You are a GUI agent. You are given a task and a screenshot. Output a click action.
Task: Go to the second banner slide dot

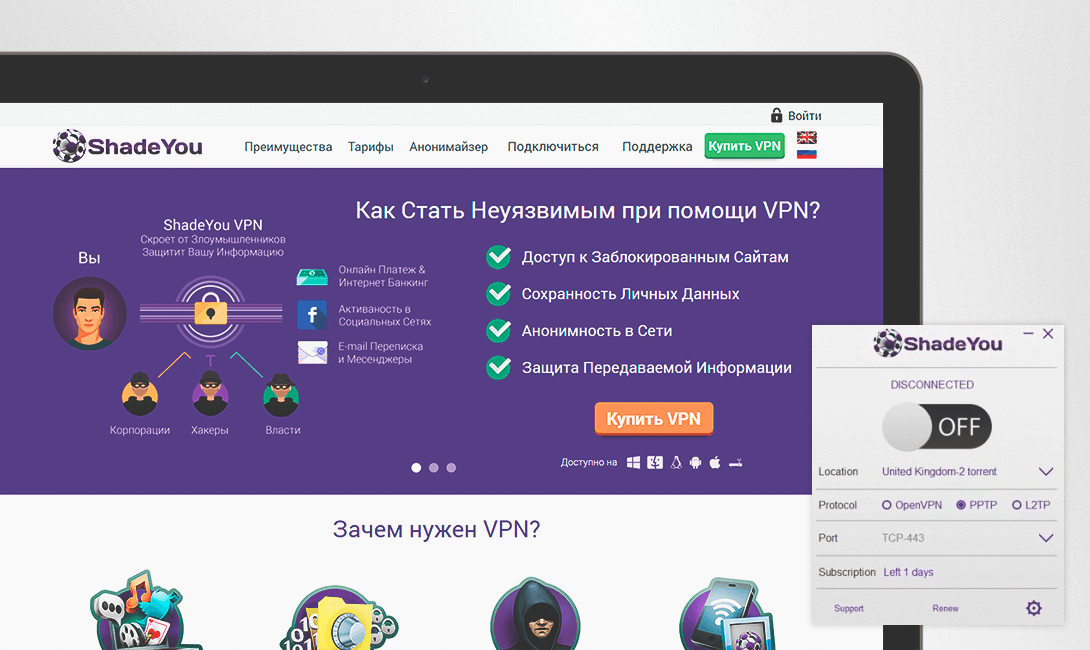(434, 468)
